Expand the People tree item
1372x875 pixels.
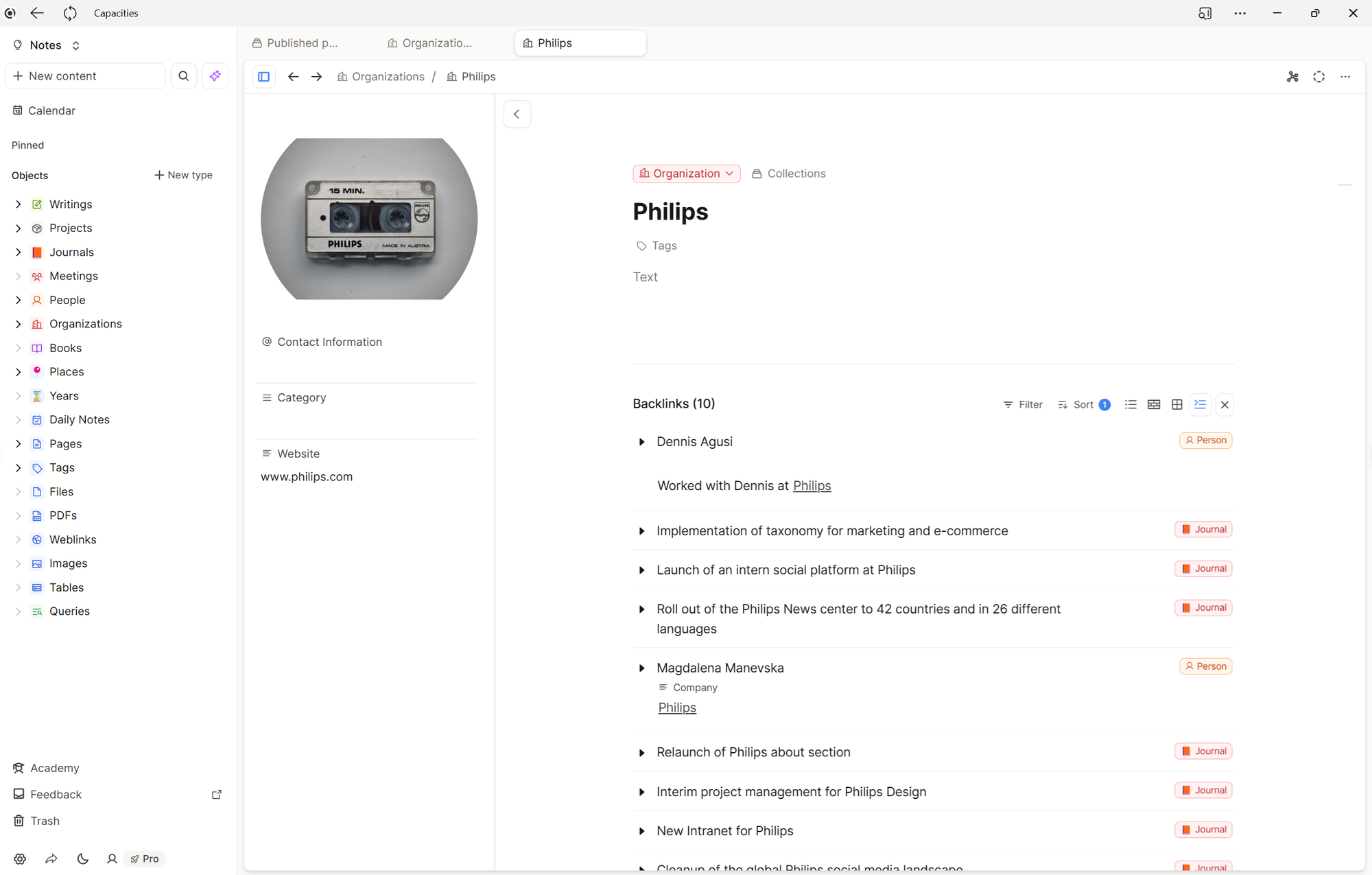[x=19, y=300]
